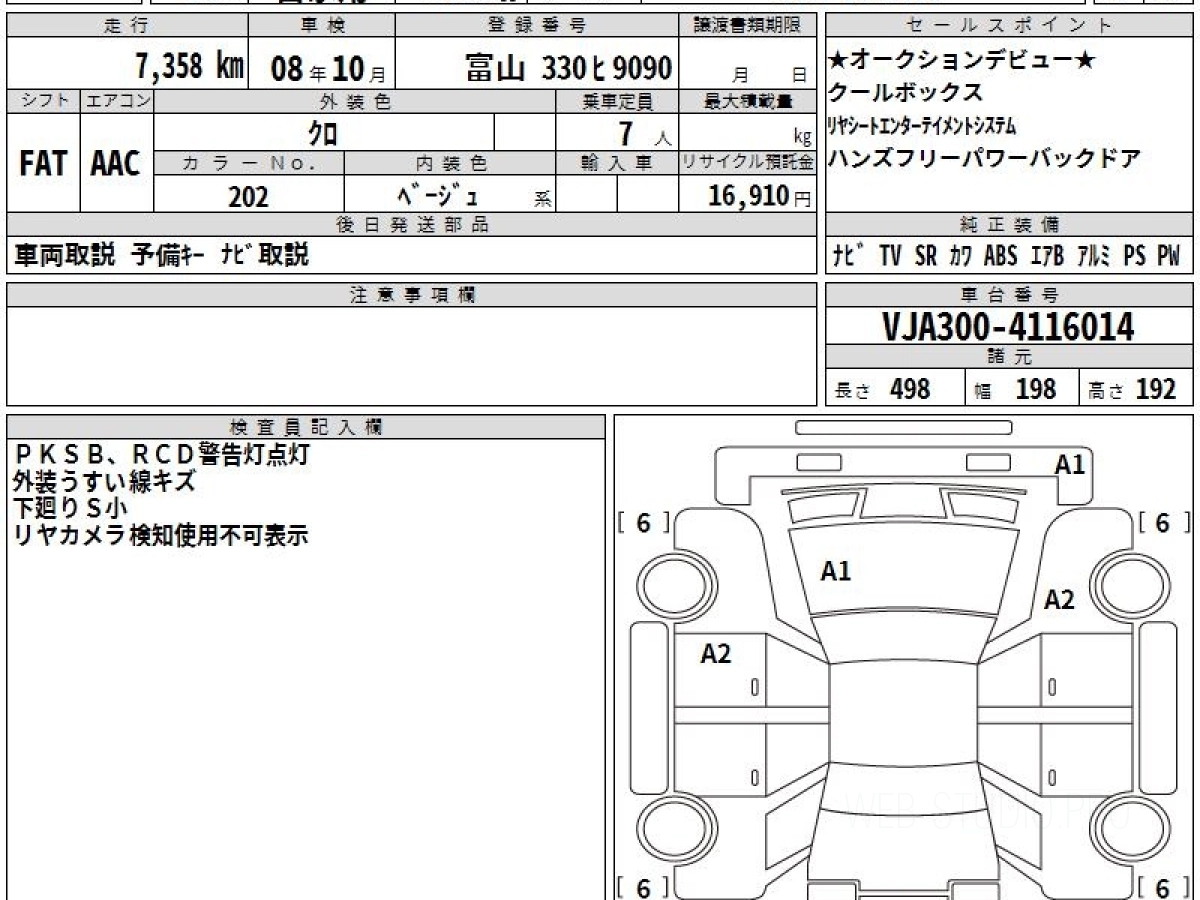Click the A1 mark near the bumper
Screen dimensions: 1200x900
tap(1070, 464)
